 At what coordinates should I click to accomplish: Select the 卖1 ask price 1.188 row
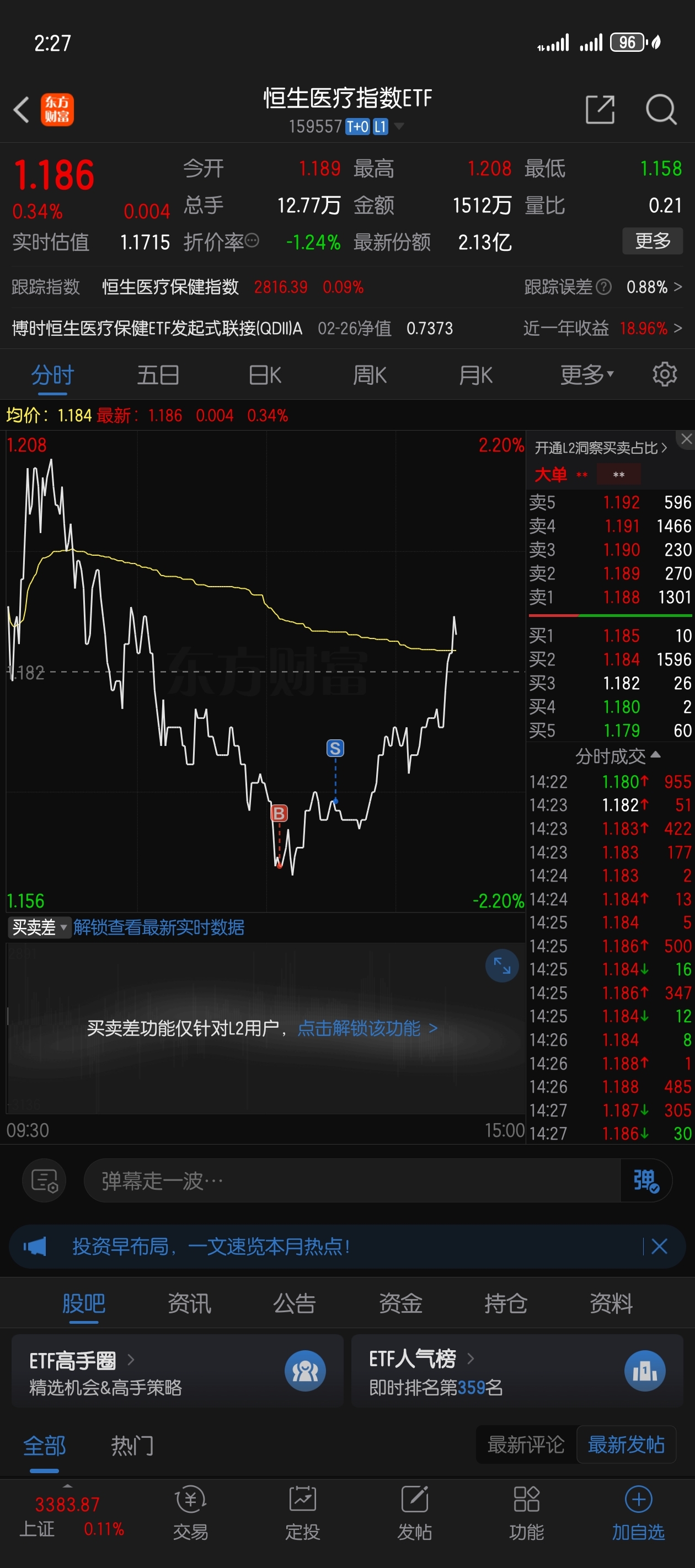[x=610, y=597]
